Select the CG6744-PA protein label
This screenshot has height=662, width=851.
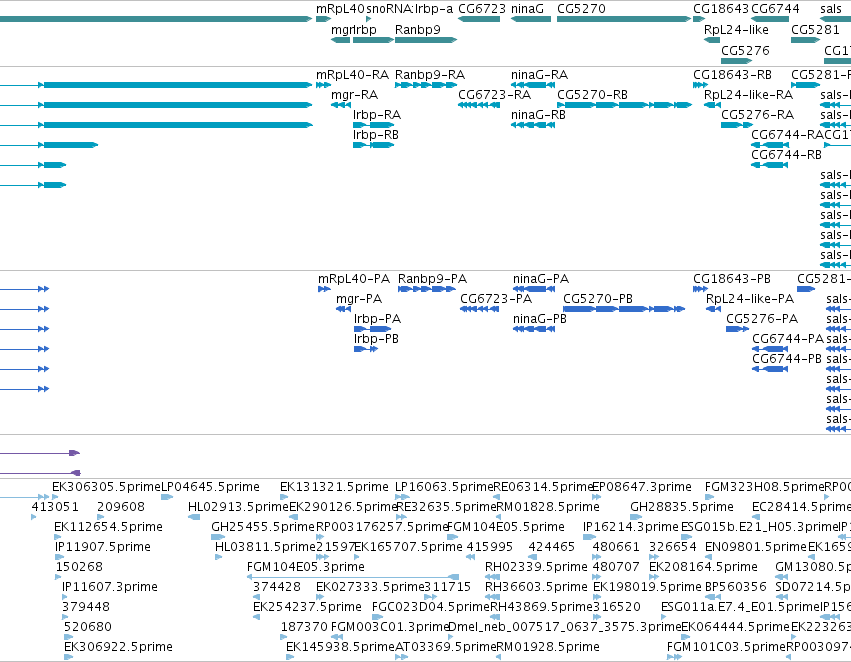[788, 339]
